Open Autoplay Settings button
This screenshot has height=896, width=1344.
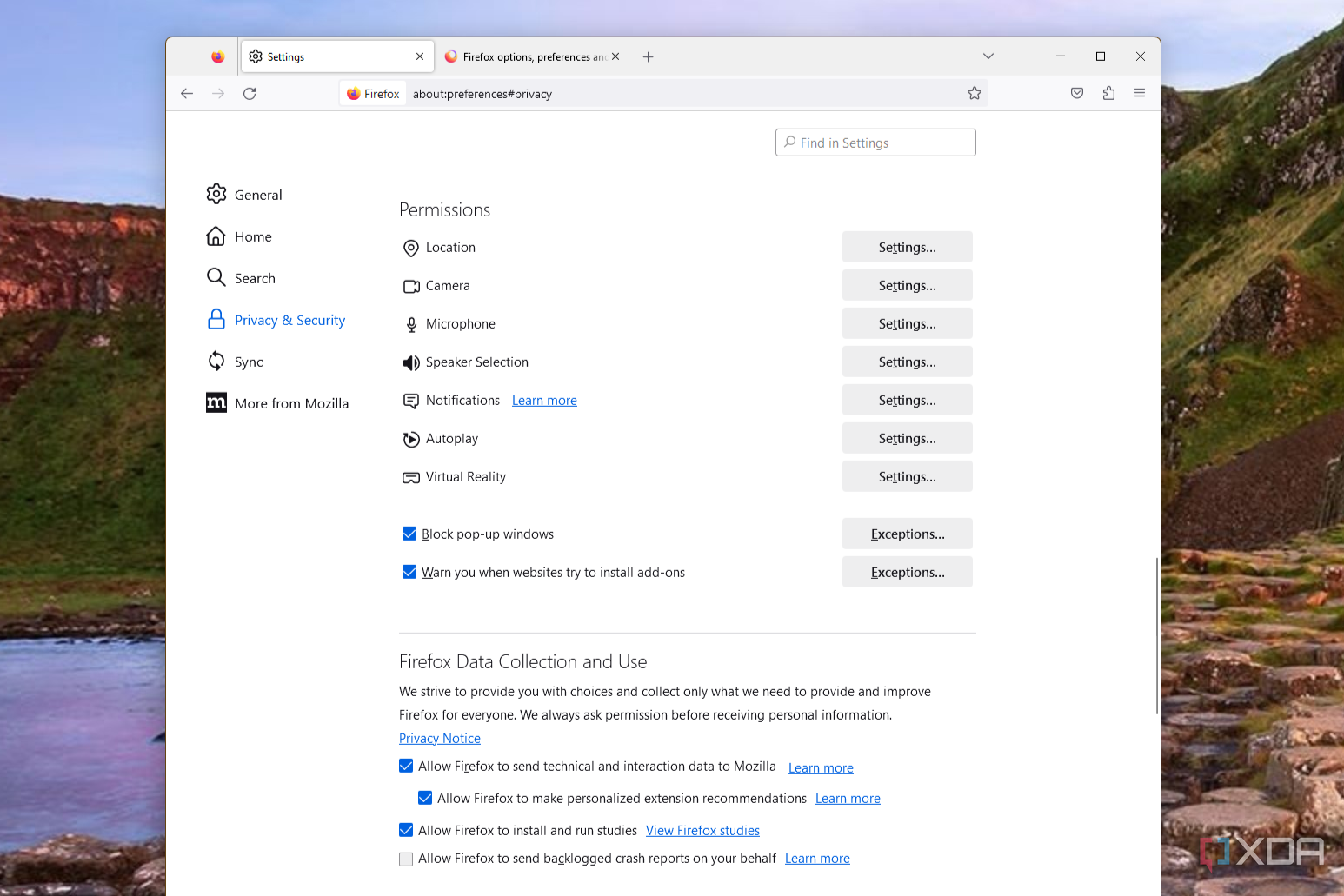tap(908, 438)
